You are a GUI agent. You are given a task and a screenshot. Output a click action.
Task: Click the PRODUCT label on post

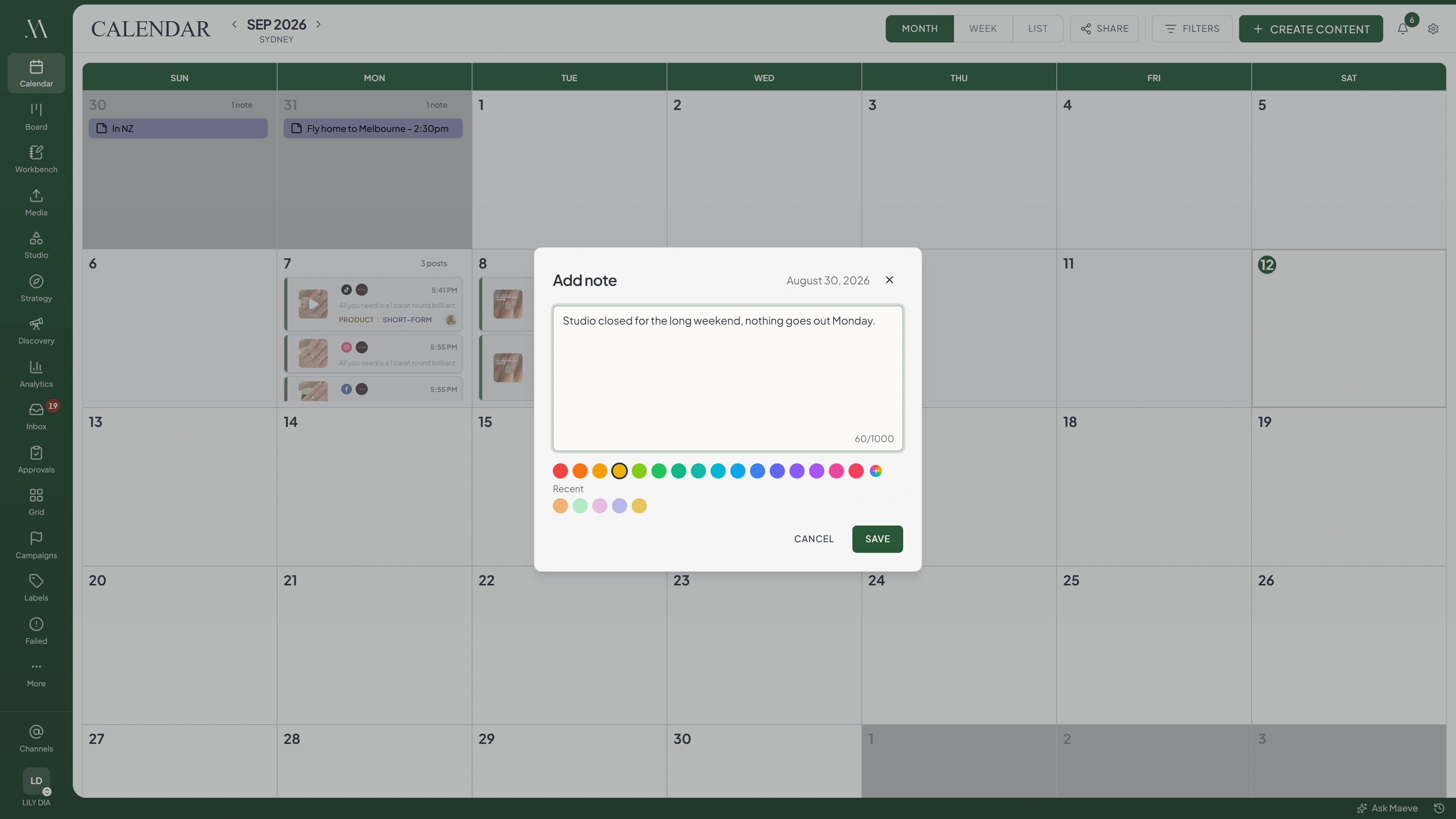[x=356, y=320]
